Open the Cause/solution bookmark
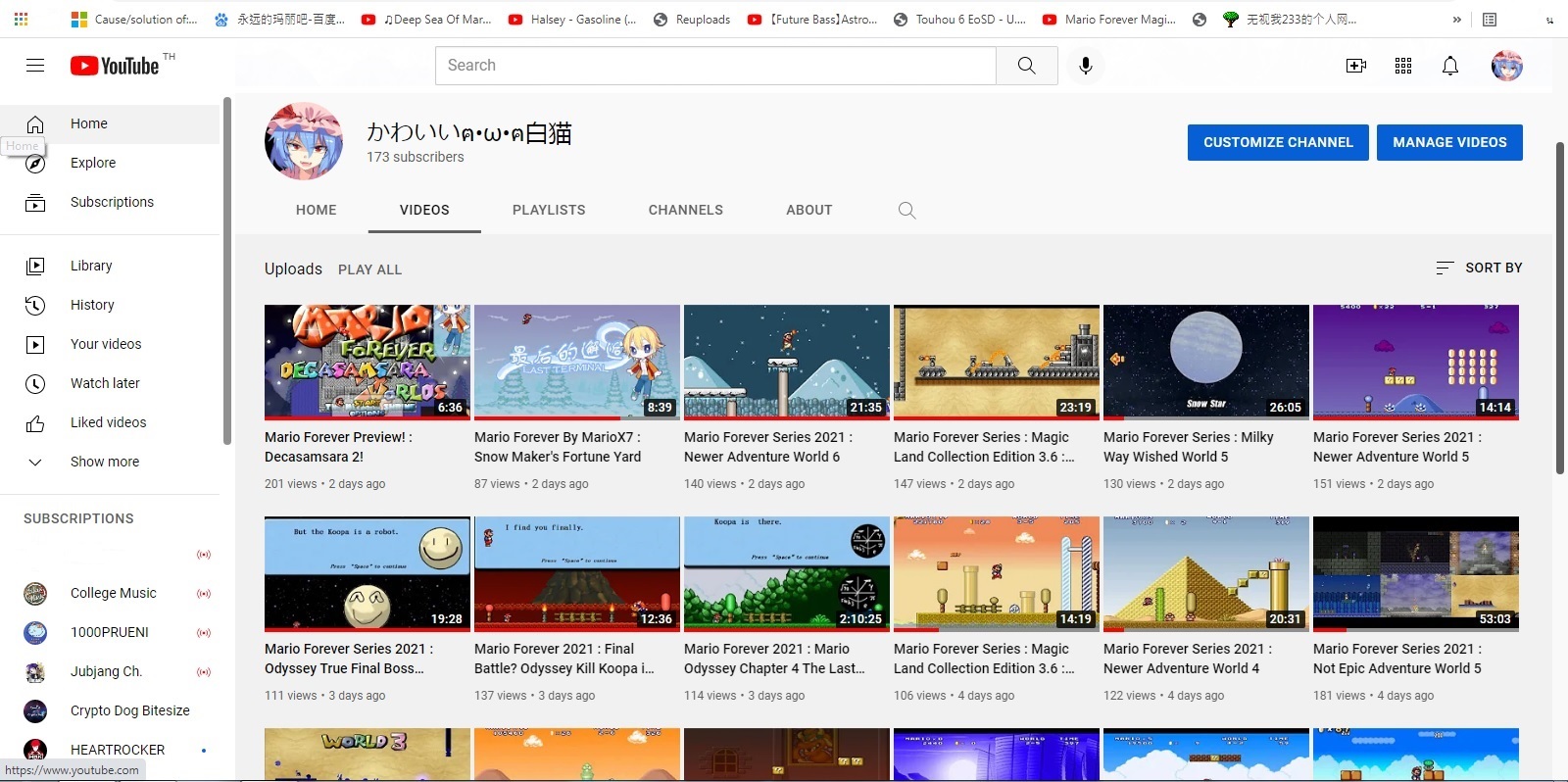The image size is (1568, 782). click(x=135, y=19)
